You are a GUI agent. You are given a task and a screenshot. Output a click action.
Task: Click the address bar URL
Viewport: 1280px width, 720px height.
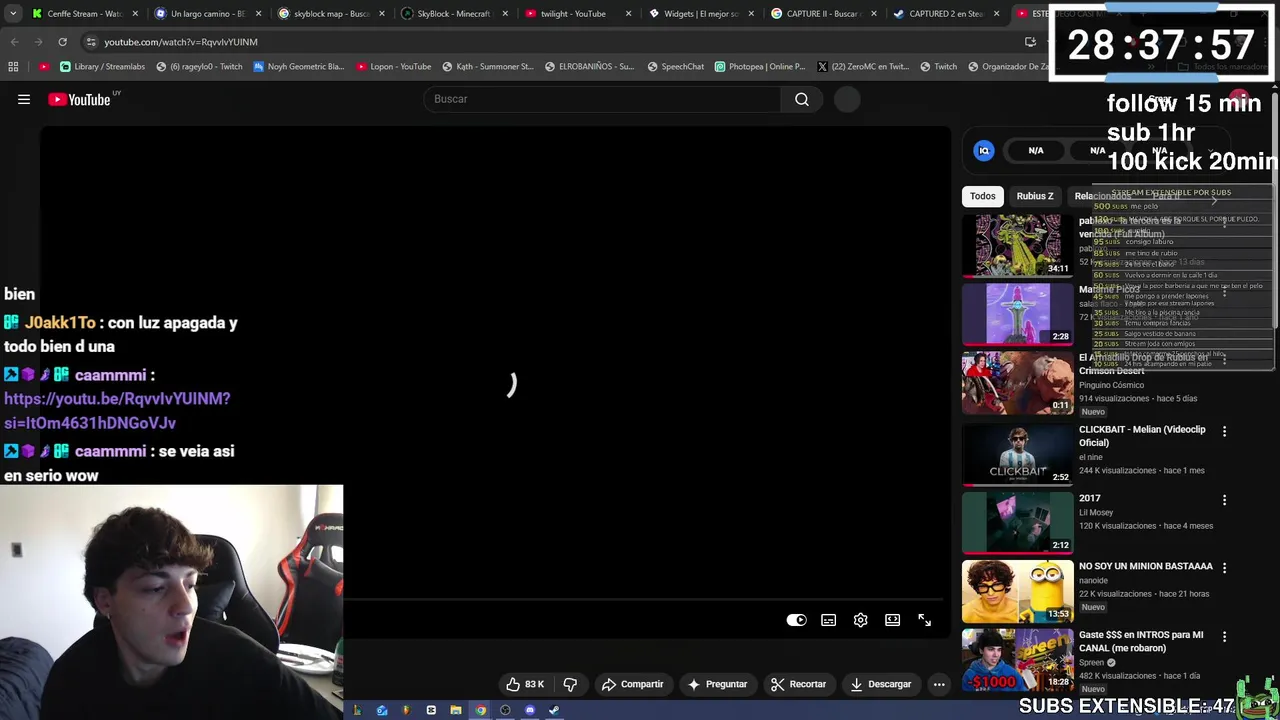pos(181,42)
